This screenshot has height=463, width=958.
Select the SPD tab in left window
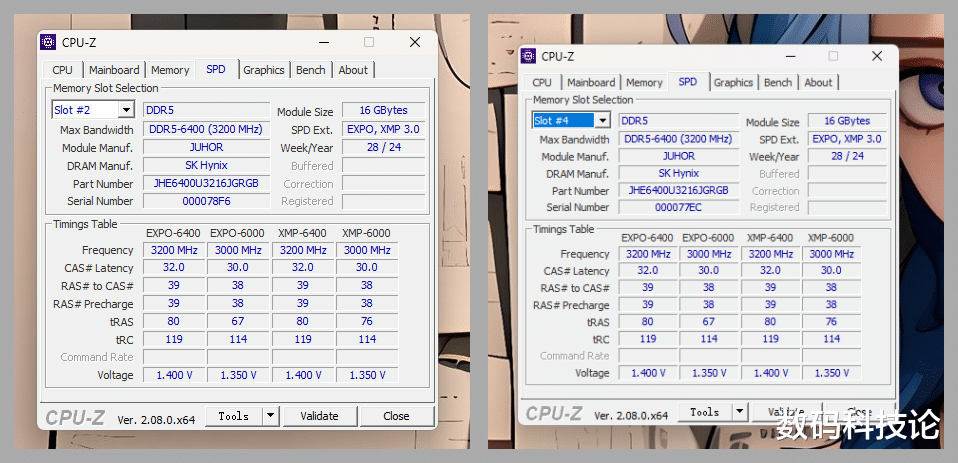coord(216,69)
